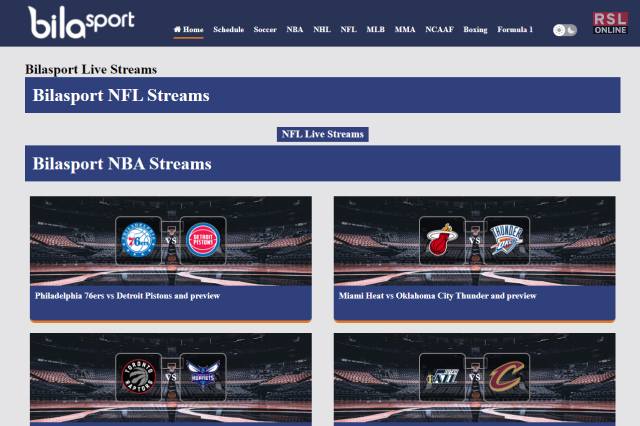Click the Detroit Pistons team logo
The width and height of the screenshot is (640, 426).
click(203, 240)
